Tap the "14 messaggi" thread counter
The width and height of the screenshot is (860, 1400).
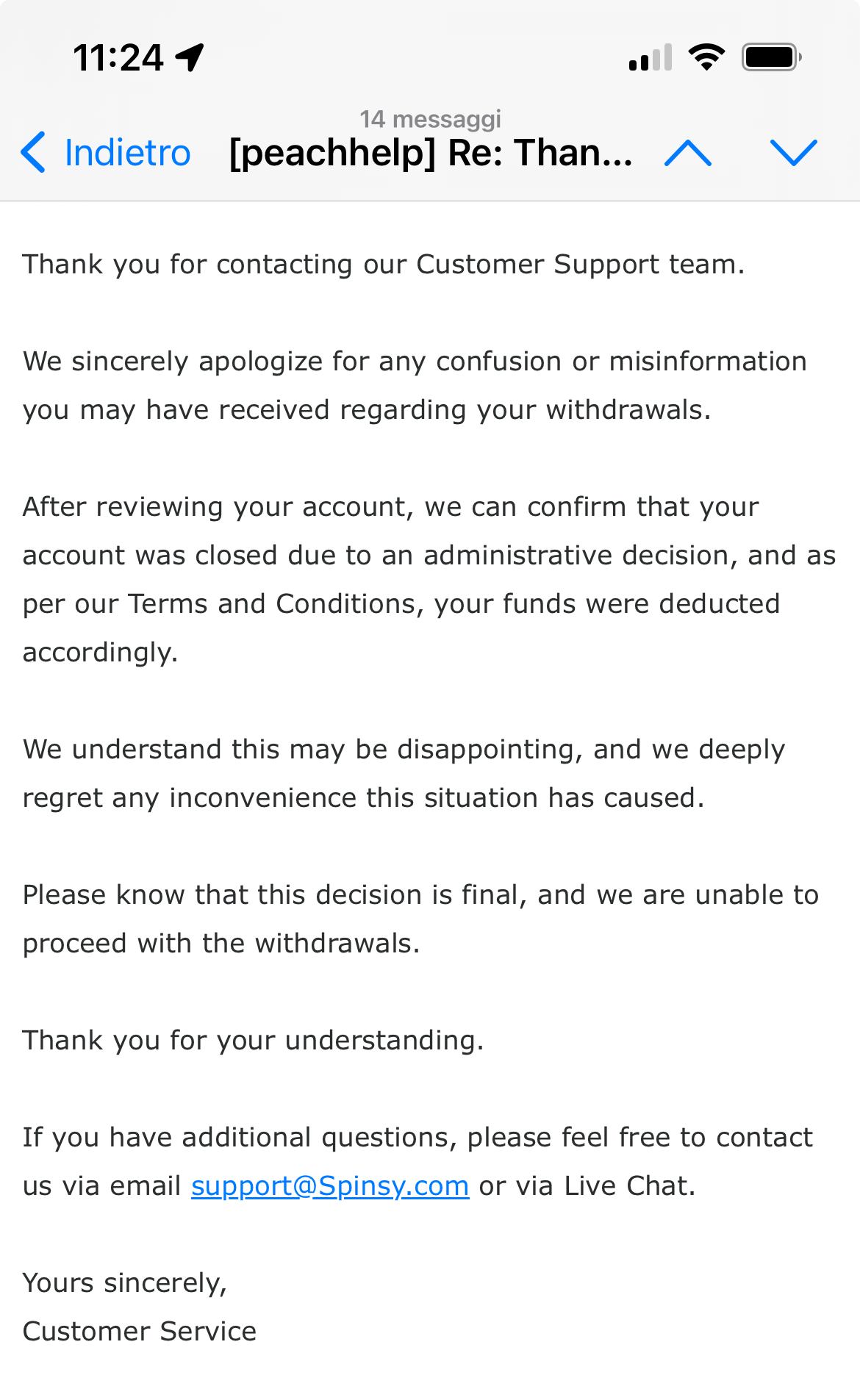(x=431, y=118)
